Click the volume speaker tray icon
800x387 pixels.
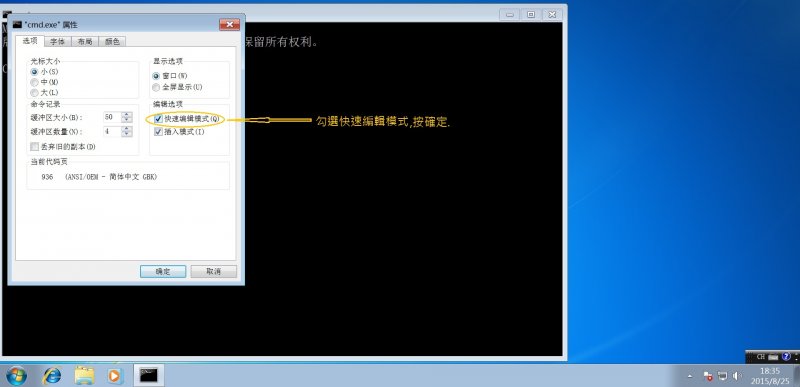737,376
